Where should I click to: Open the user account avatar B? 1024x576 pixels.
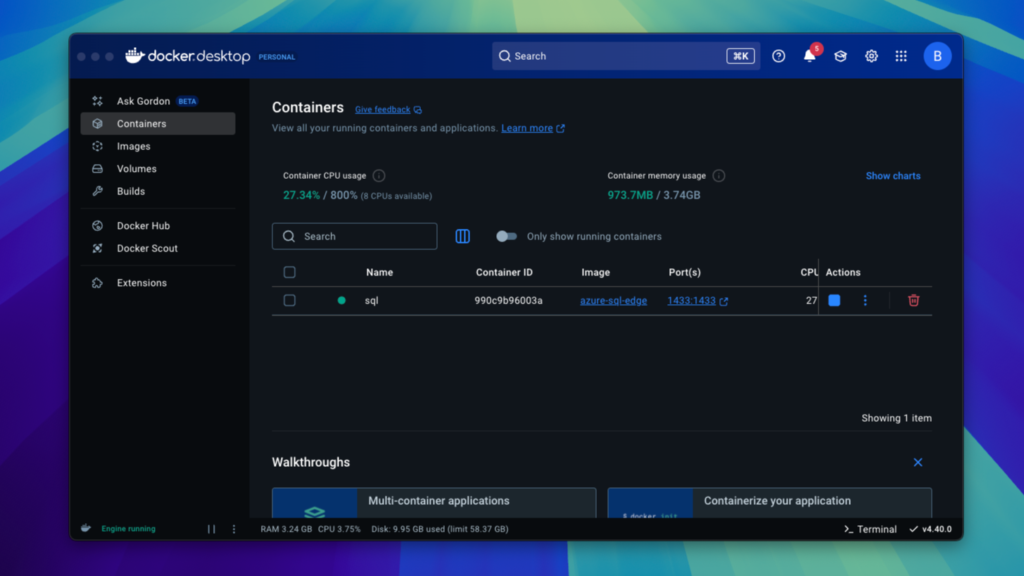937,56
